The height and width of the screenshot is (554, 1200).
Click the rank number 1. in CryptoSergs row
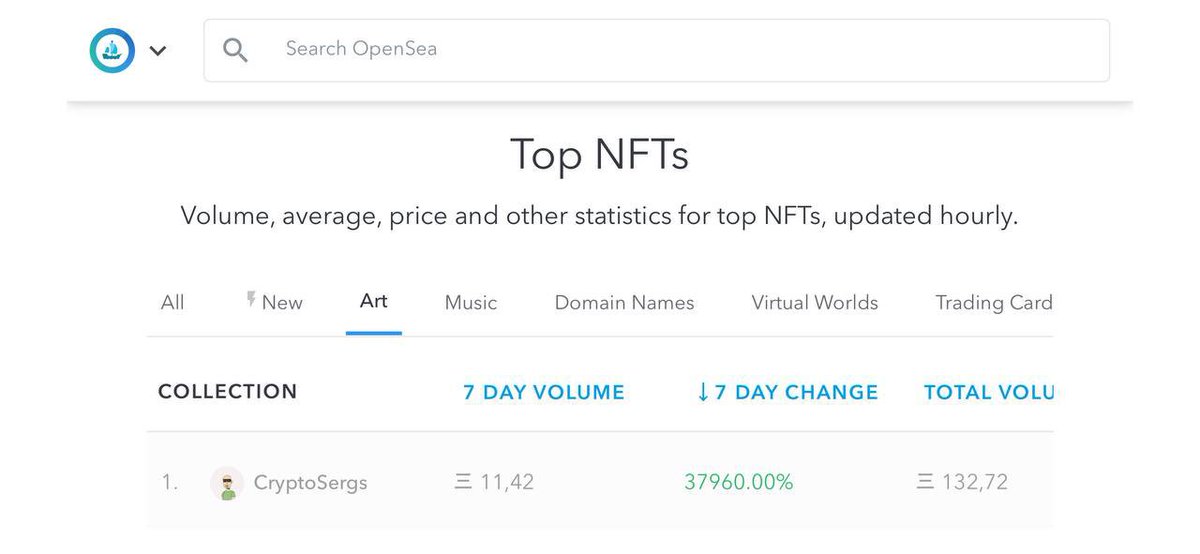click(x=170, y=483)
